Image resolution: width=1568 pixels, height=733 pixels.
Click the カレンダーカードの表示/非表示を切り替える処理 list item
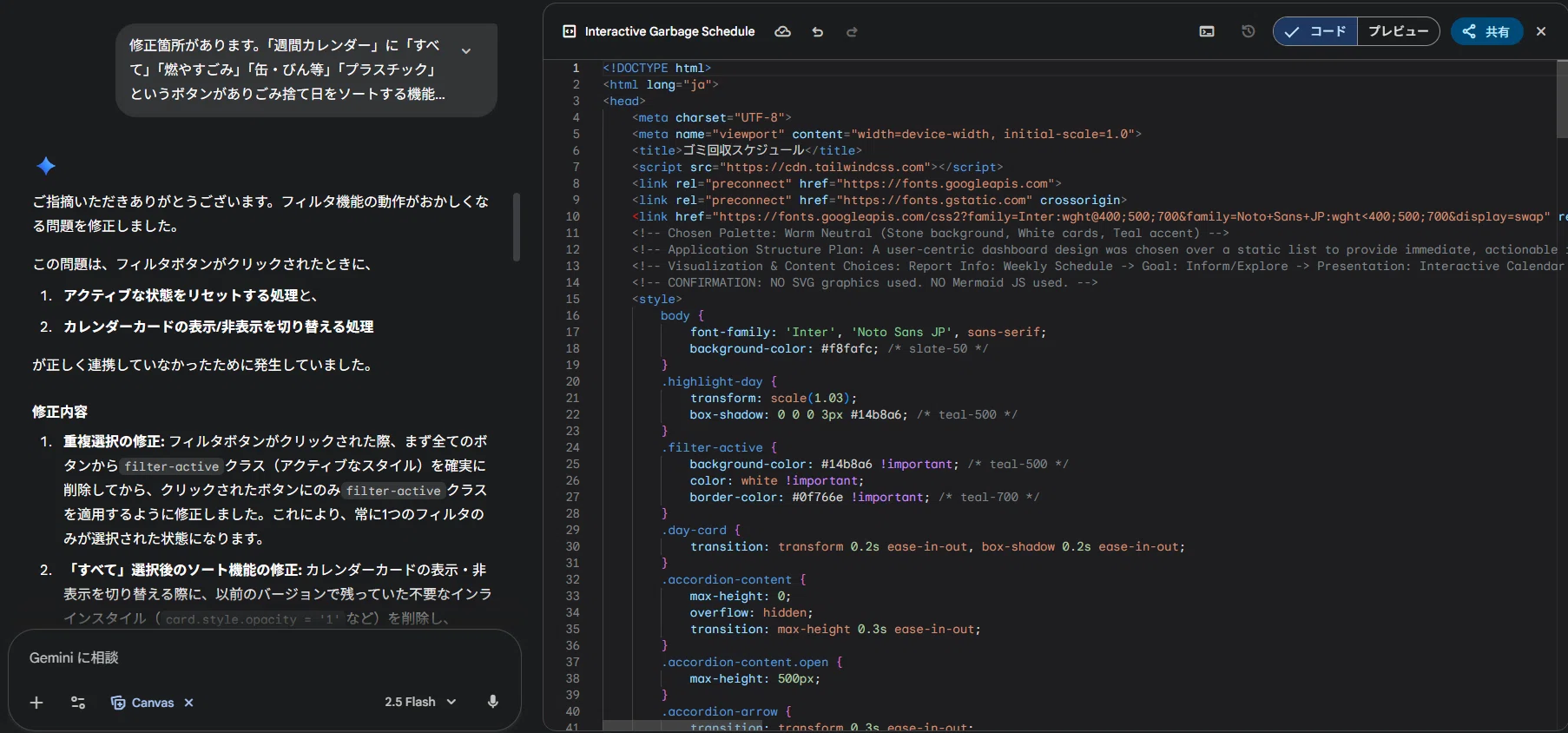[x=218, y=327]
